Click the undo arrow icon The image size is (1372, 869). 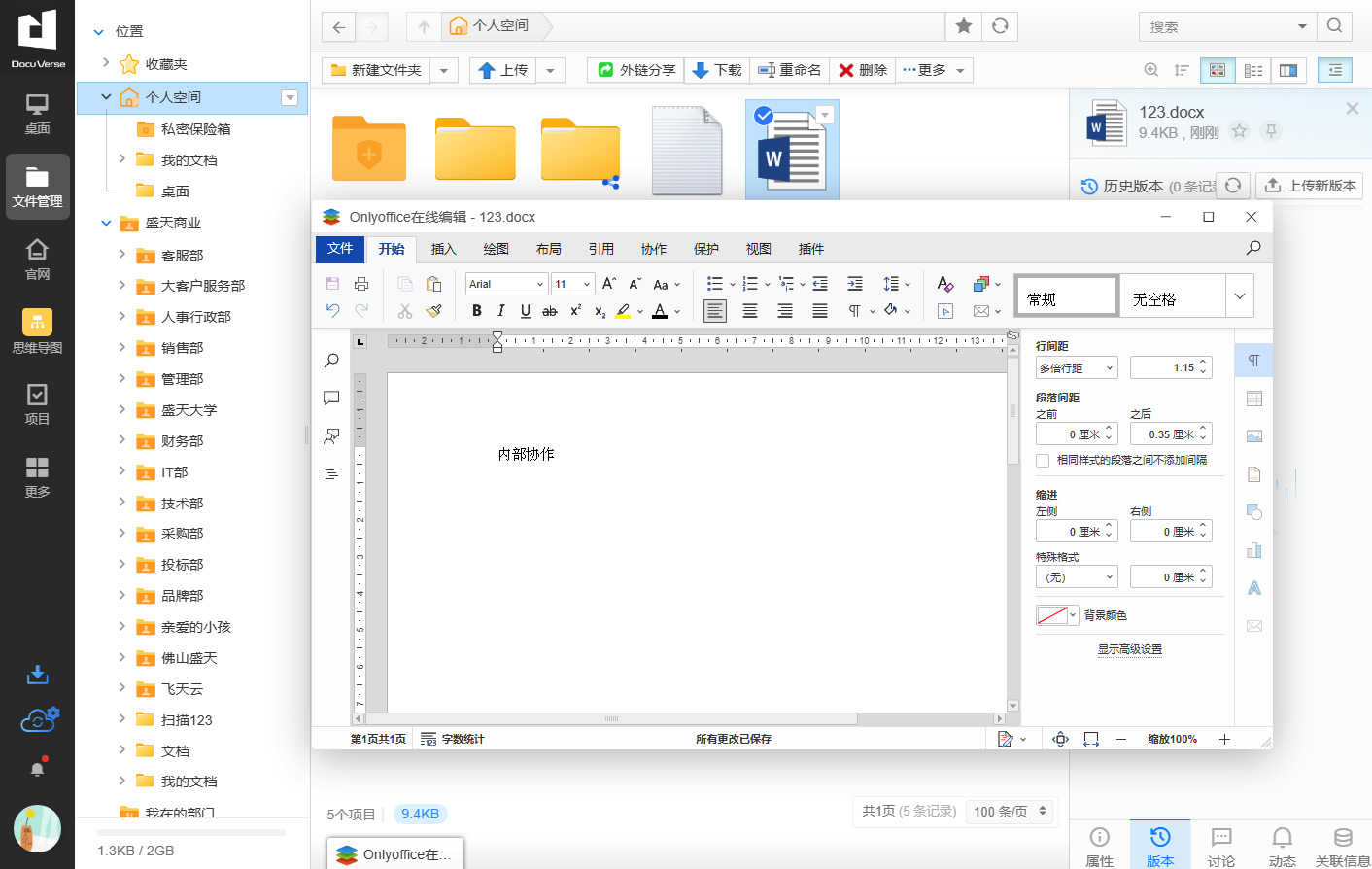click(333, 311)
